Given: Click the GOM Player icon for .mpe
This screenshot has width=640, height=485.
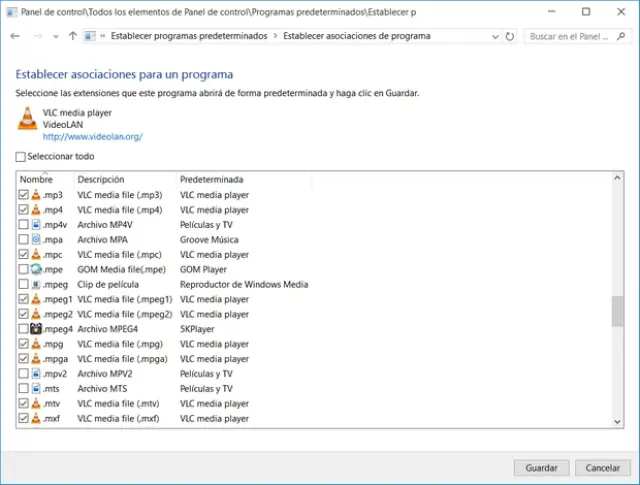Looking at the screenshot, I should 36,270.
